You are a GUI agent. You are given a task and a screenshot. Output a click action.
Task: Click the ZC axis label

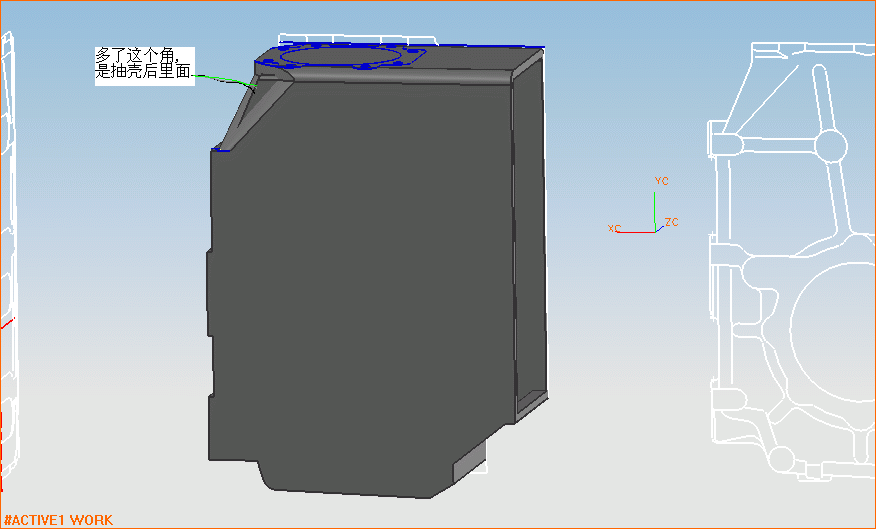pyautogui.click(x=672, y=222)
